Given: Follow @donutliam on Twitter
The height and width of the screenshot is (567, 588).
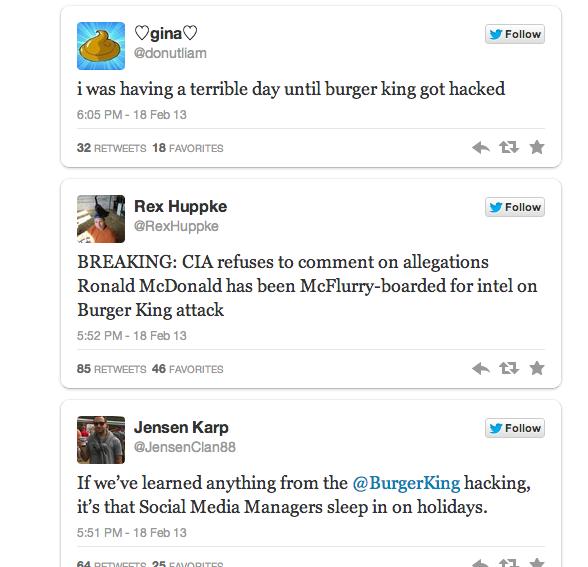Looking at the screenshot, I should pyautogui.click(x=514, y=34).
